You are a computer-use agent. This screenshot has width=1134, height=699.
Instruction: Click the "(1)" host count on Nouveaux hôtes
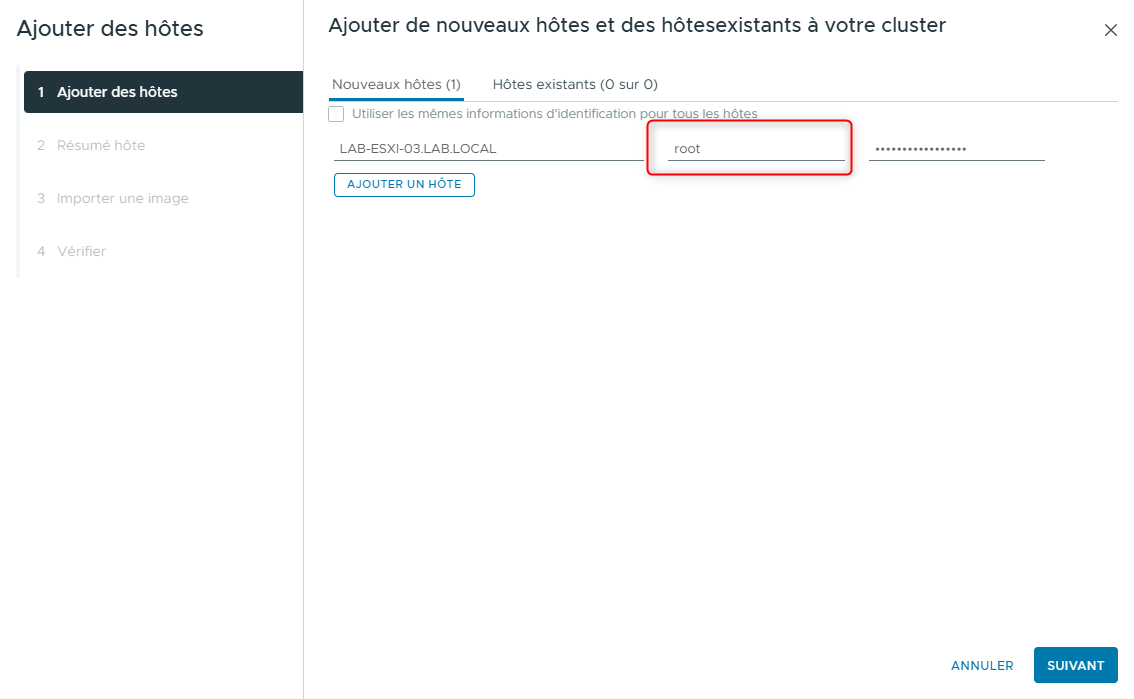click(455, 84)
